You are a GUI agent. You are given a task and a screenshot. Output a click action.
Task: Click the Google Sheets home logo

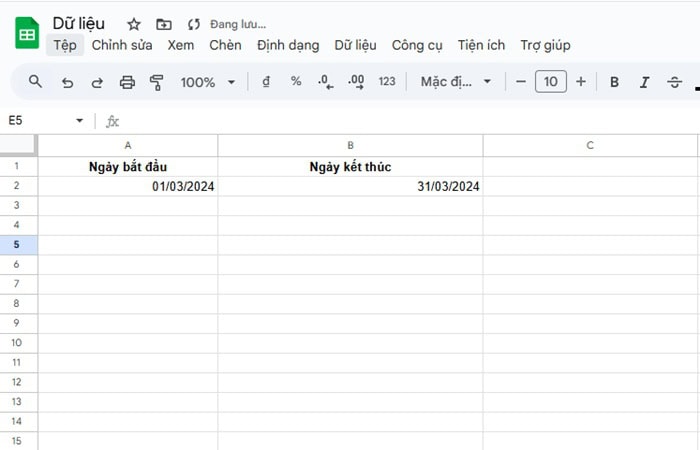(26, 34)
